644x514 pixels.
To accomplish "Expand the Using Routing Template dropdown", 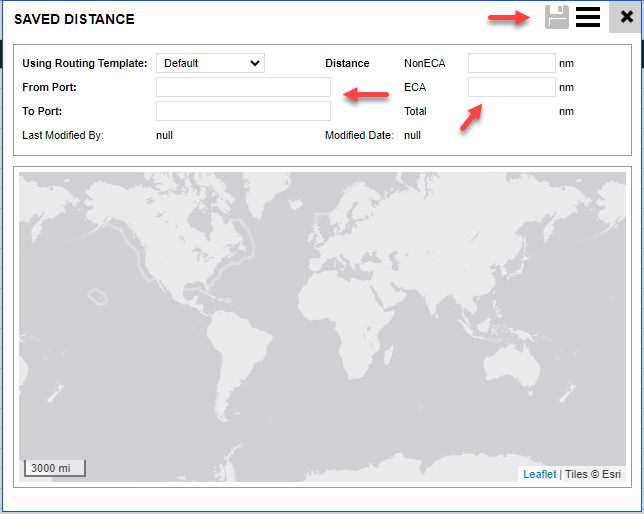I will coord(210,63).
